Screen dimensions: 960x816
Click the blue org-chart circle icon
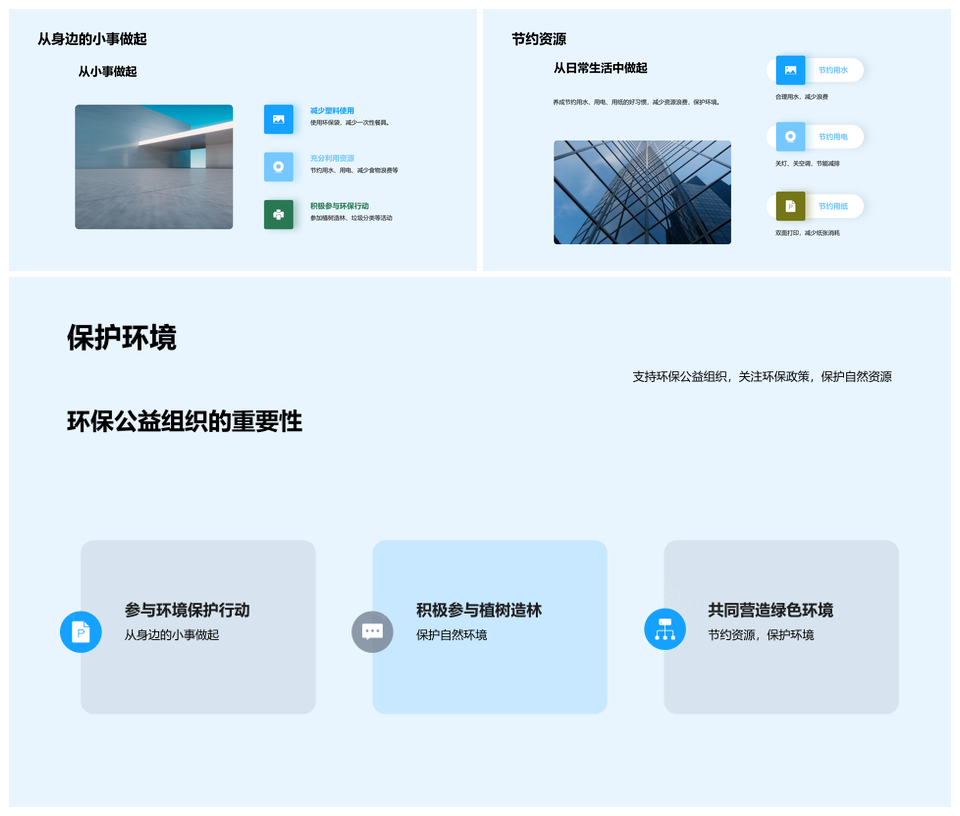click(665, 629)
